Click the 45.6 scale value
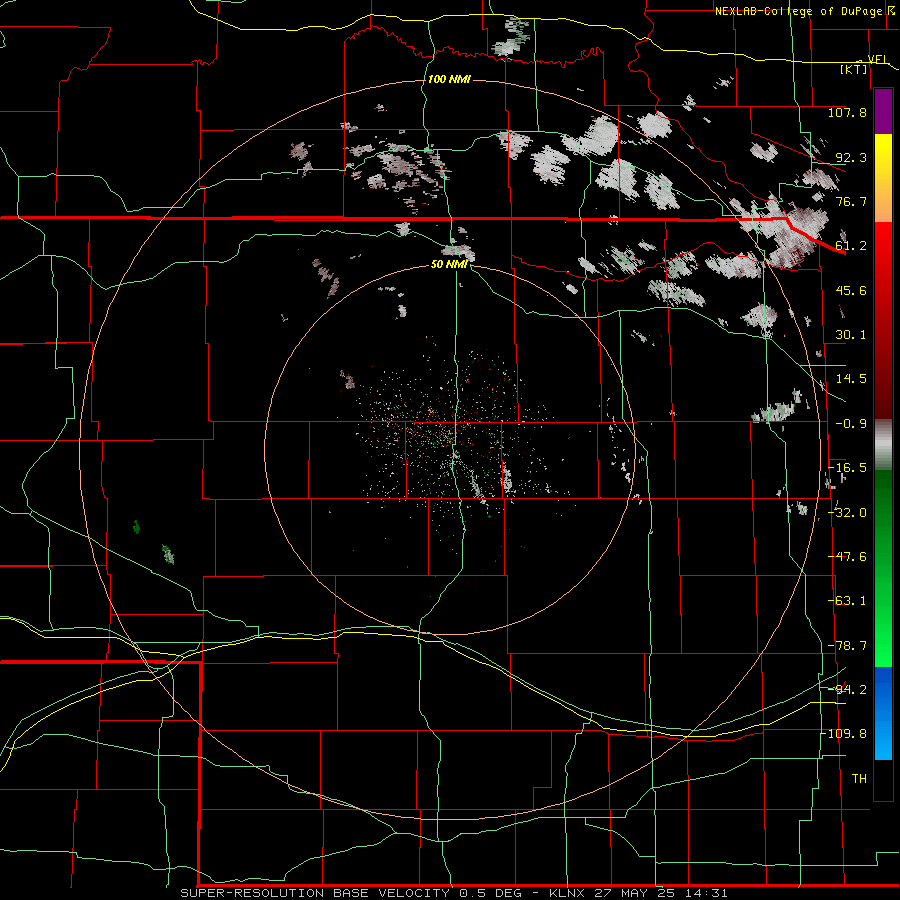The width and height of the screenshot is (900, 900). 851,290
